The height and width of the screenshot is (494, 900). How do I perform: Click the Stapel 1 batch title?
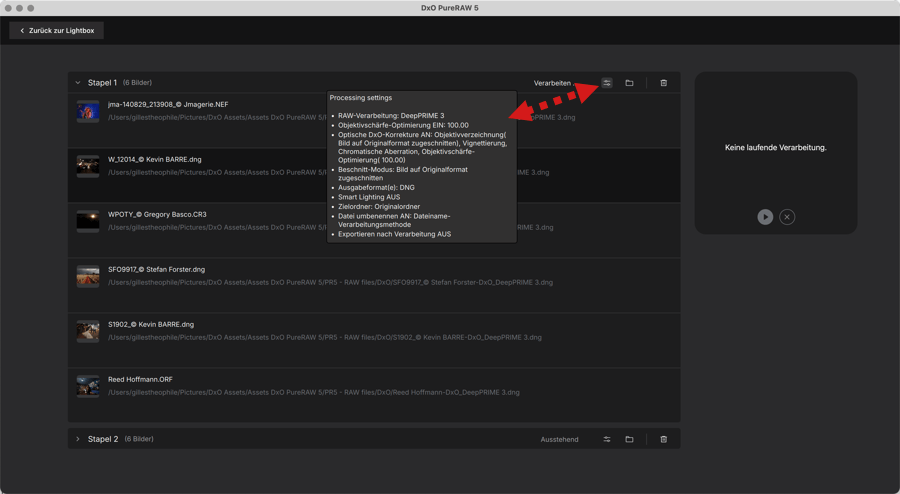pos(102,83)
